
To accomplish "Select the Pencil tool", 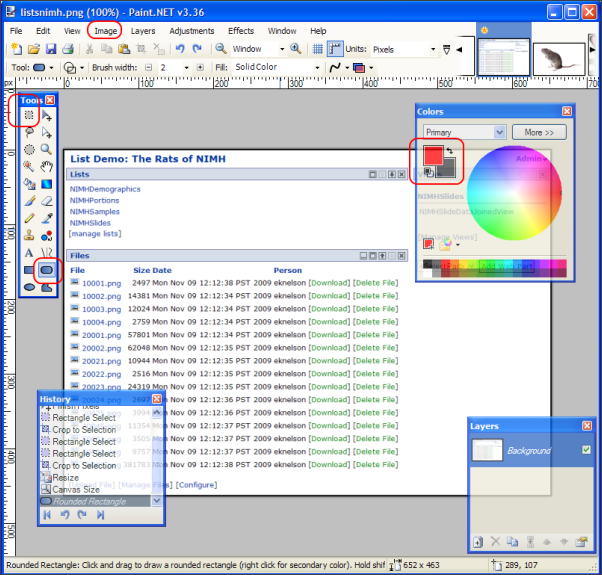I will click(x=29, y=218).
